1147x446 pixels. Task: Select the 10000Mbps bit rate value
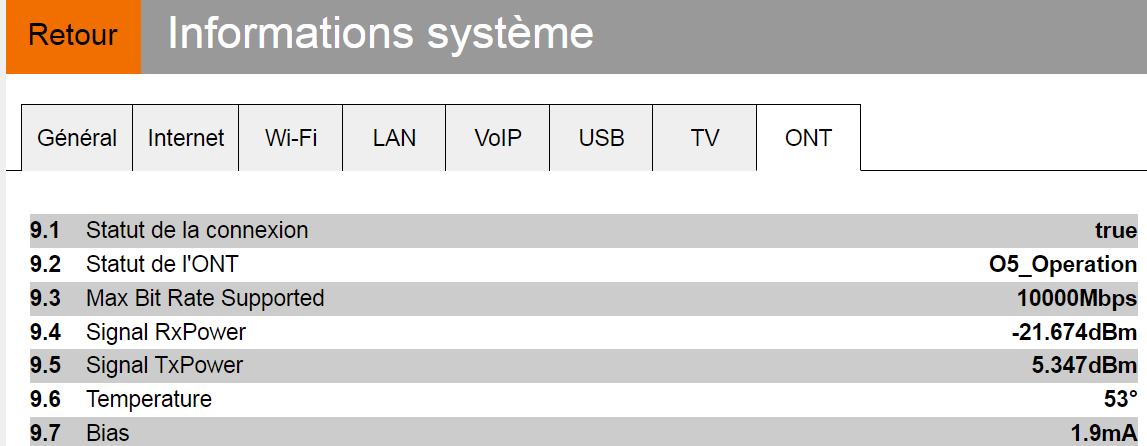click(x=1076, y=298)
